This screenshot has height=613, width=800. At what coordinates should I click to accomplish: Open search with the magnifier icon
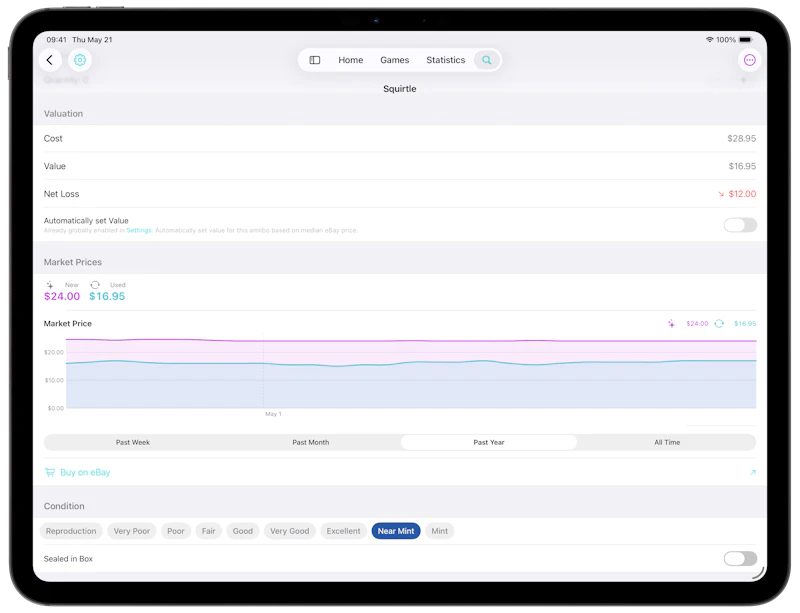pyautogui.click(x=487, y=60)
